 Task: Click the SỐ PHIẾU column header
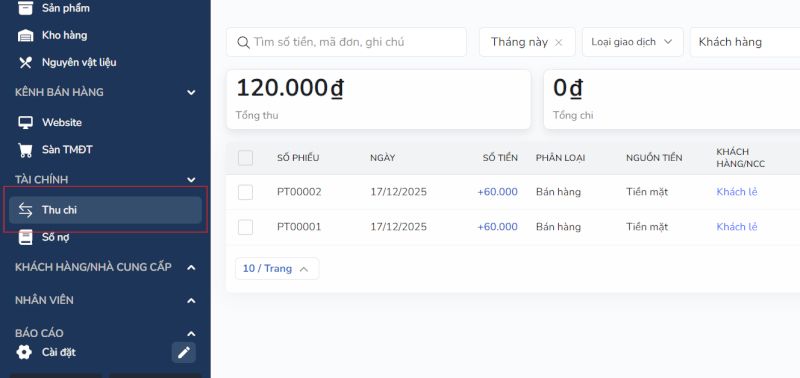(x=298, y=158)
